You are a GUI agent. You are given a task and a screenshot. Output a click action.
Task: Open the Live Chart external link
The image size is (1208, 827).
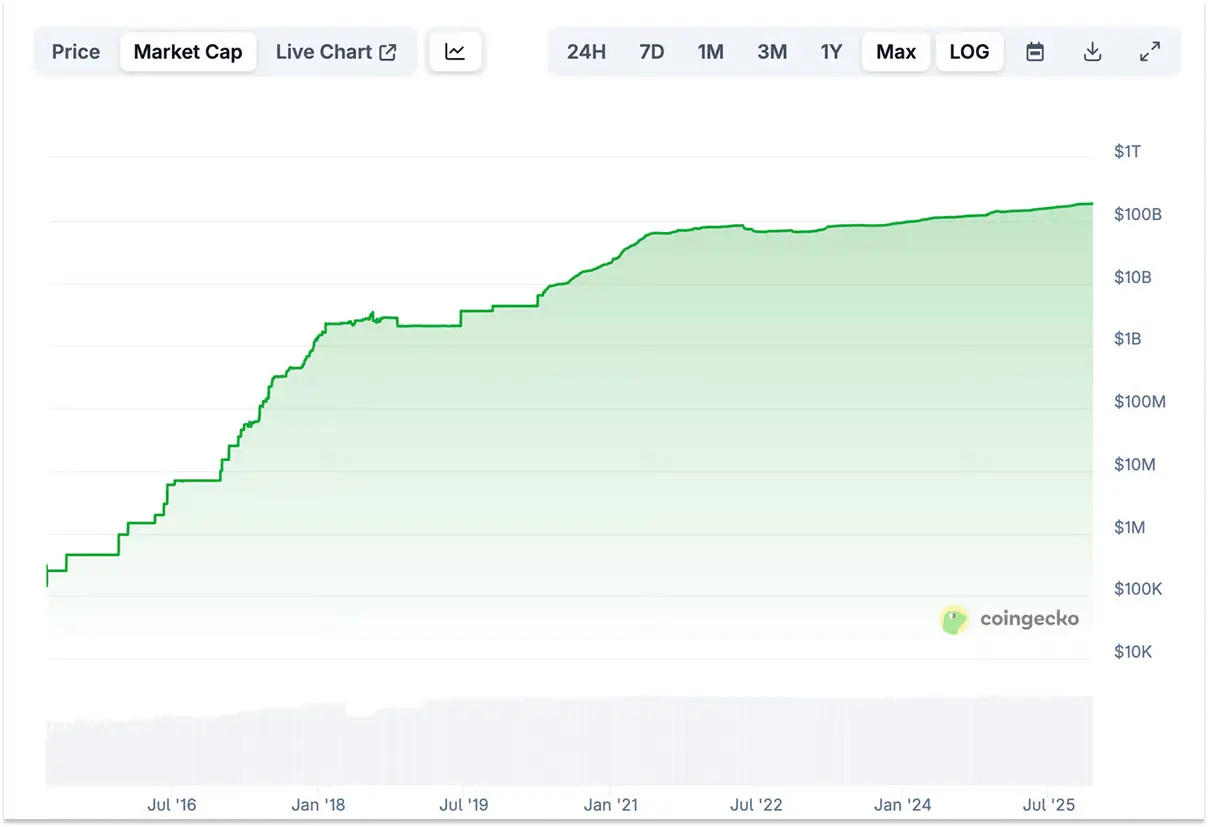point(336,52)
